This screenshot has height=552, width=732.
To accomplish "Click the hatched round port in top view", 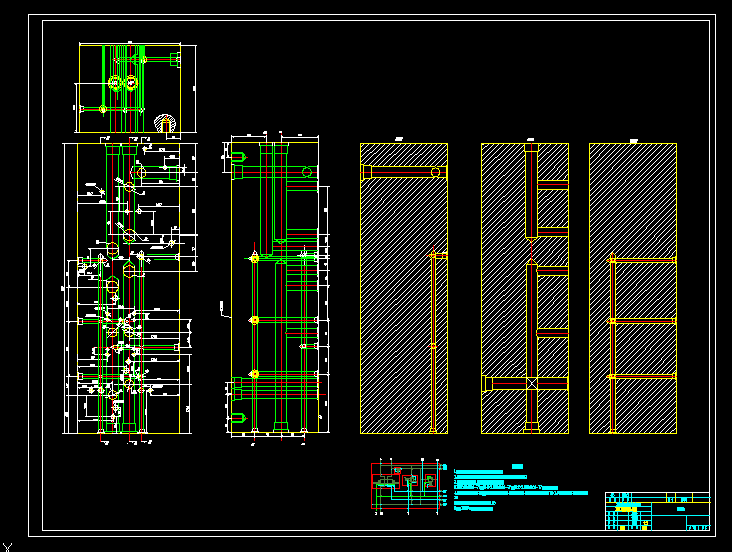I will [x=165, y=123].
